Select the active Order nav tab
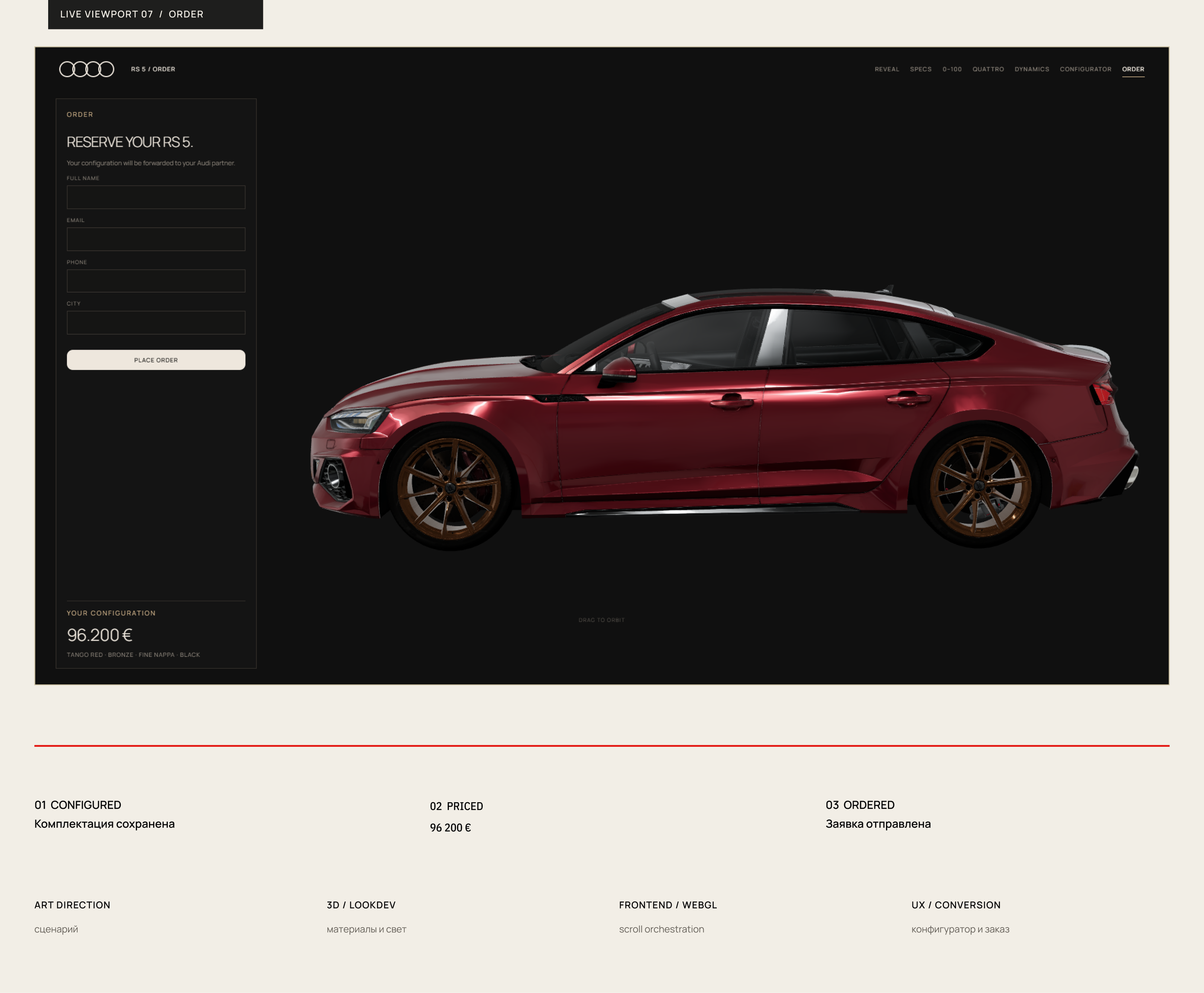The width and height of the screenshot is (1204, 993). pyautogui.click(x=1133, y=69)
